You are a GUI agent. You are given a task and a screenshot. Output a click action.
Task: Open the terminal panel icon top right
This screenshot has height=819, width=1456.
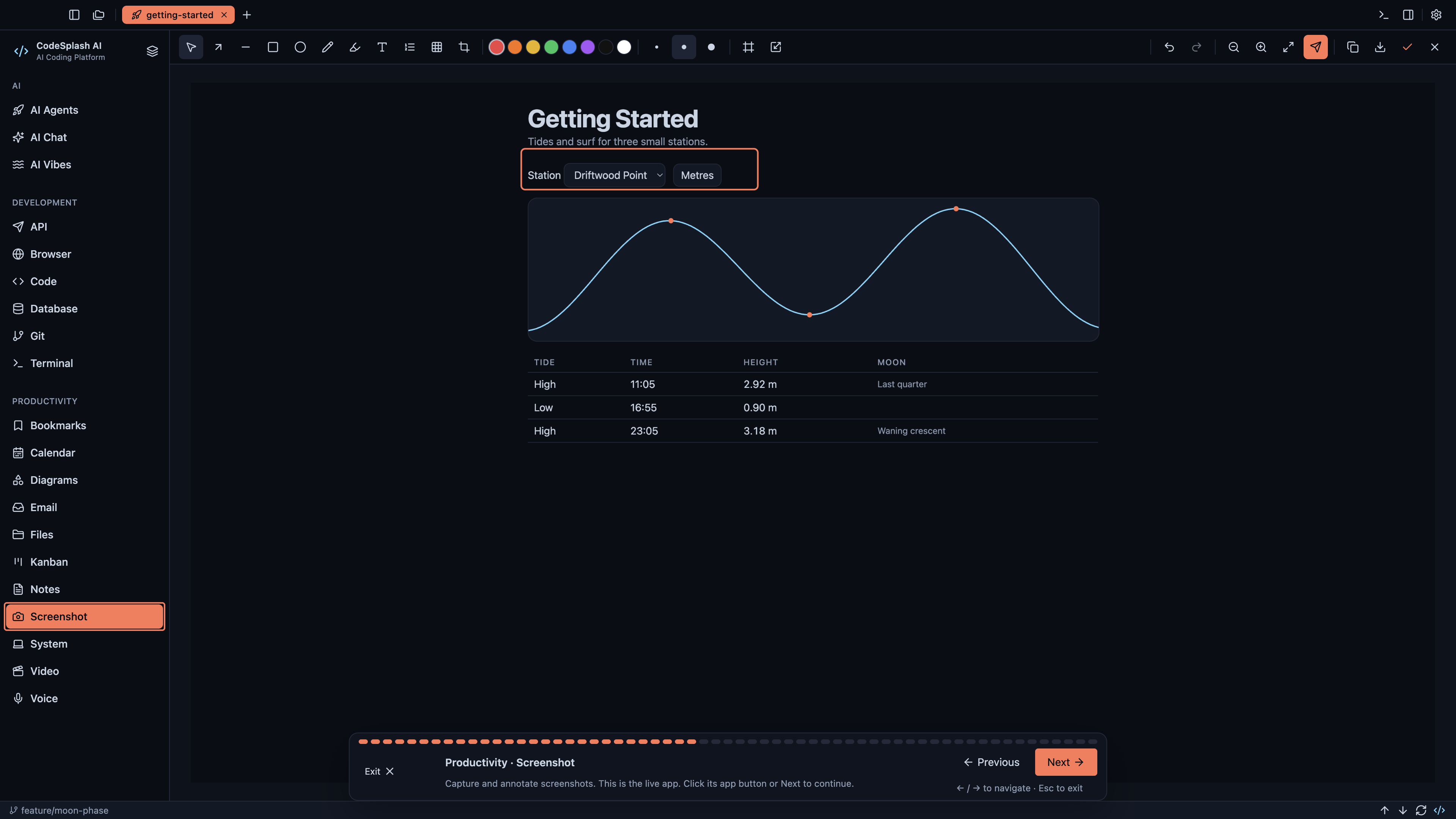click(1384, 15)
